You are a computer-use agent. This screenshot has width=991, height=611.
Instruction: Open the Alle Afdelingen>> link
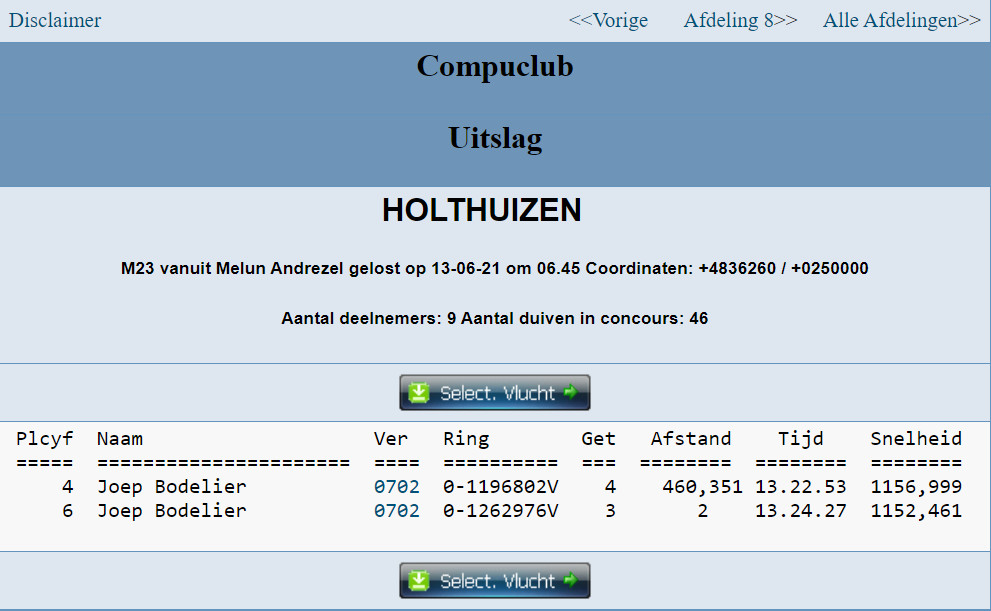(901, 20)
